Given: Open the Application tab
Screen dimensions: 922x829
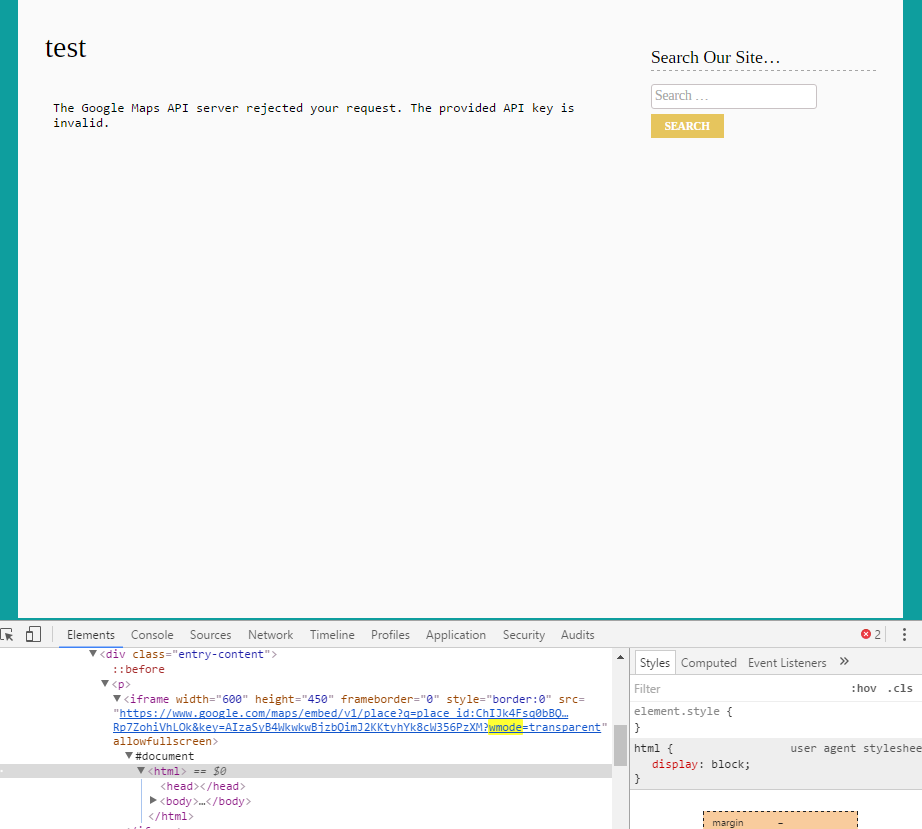Looking at the screenshot, I should (456, 635).
